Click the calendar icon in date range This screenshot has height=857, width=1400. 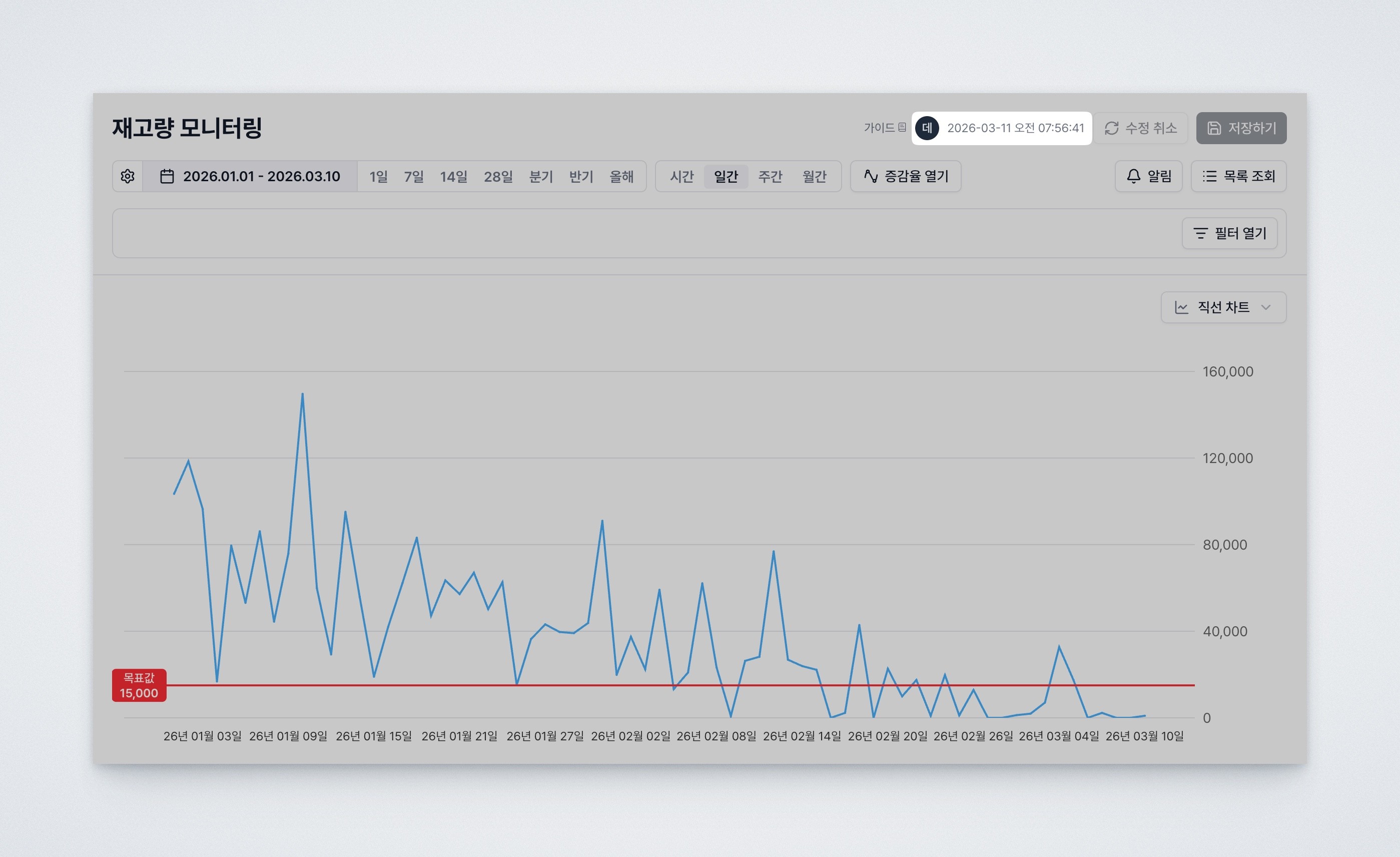[167, 176]
